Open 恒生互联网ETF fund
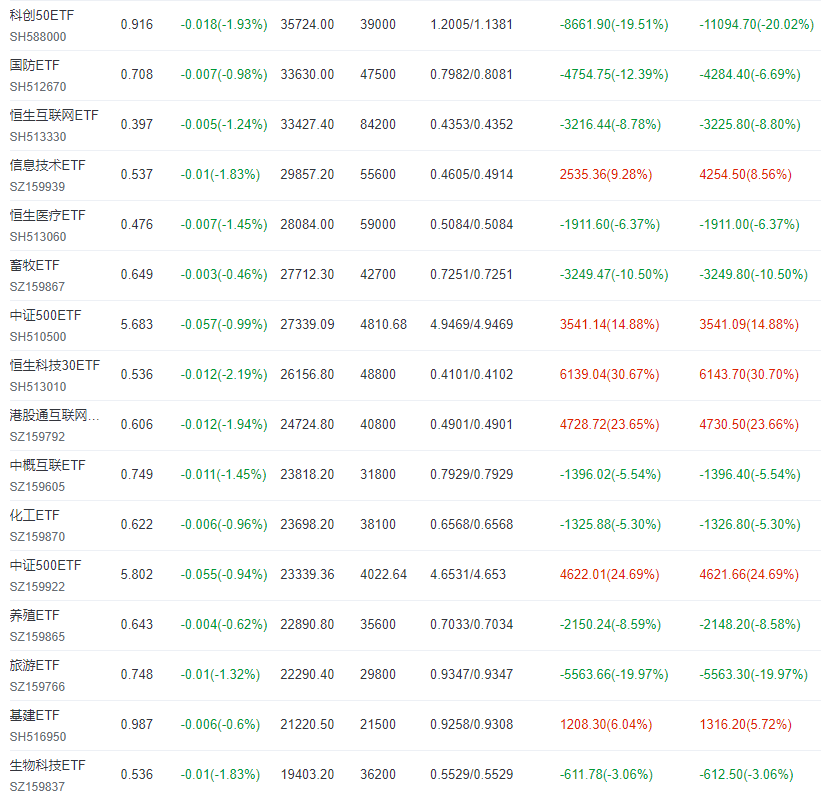Viewport: 821px width, 799px height. pyautogui.click(x=54, y=115)
